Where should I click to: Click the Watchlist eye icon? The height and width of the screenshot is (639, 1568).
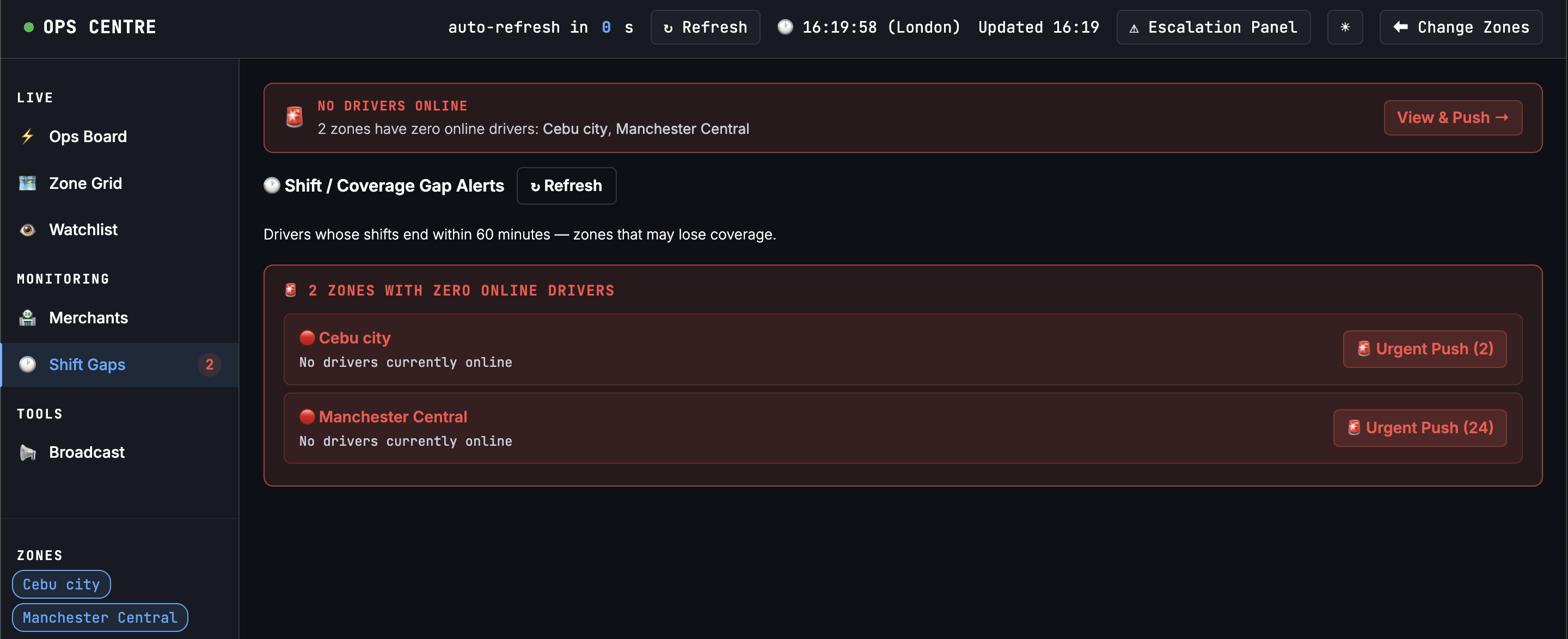click(x=27, y=230)
